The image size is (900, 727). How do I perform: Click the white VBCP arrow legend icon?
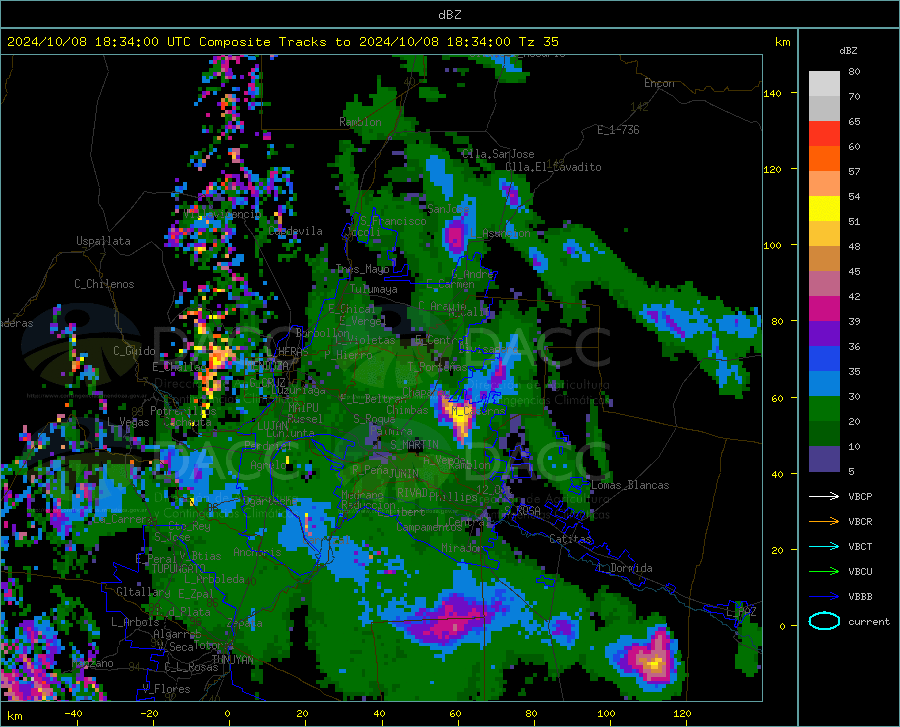tap(824, 496)
